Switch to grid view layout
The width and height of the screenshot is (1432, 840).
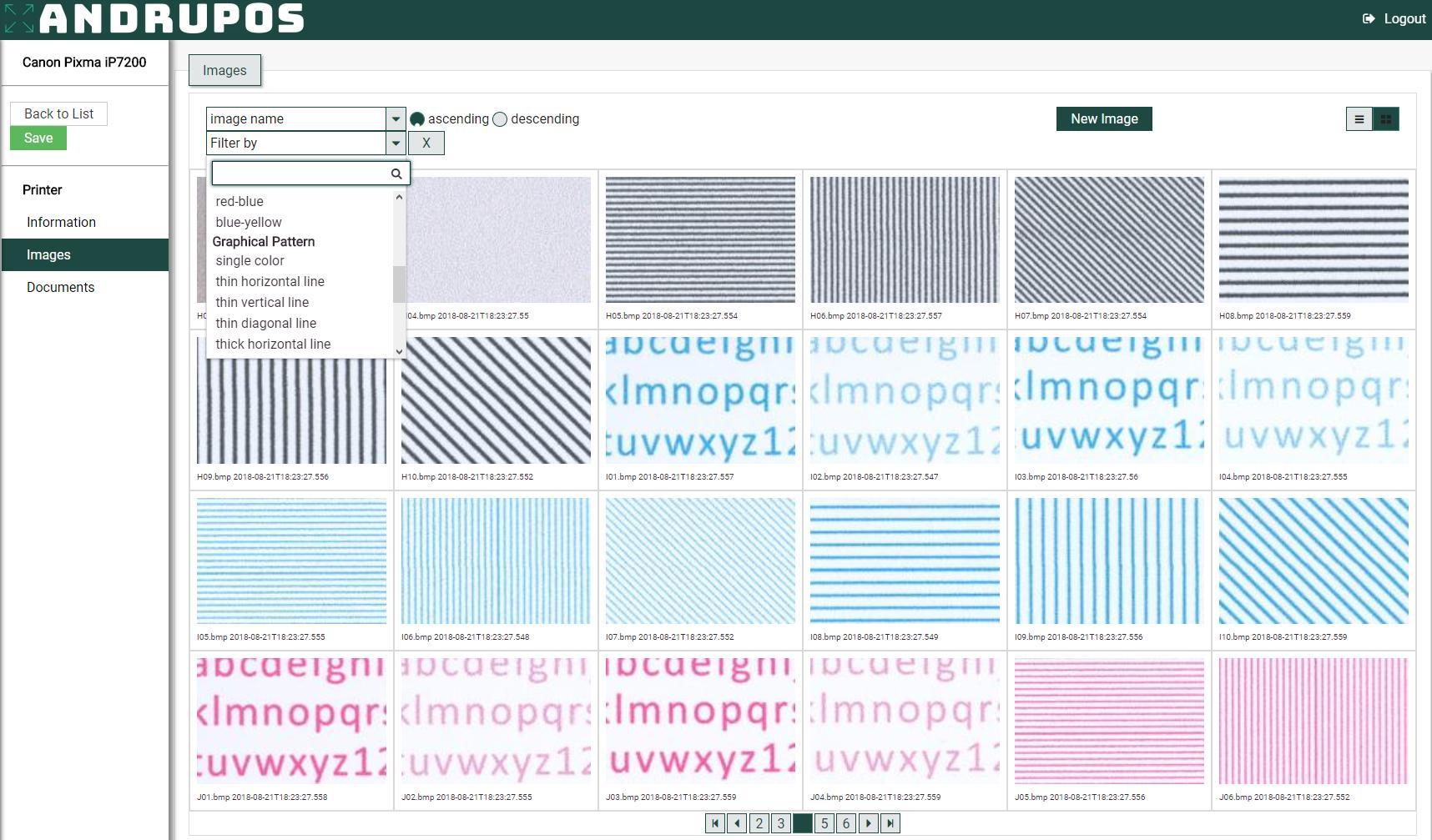pyautogui.click(x=1386, y=119)
